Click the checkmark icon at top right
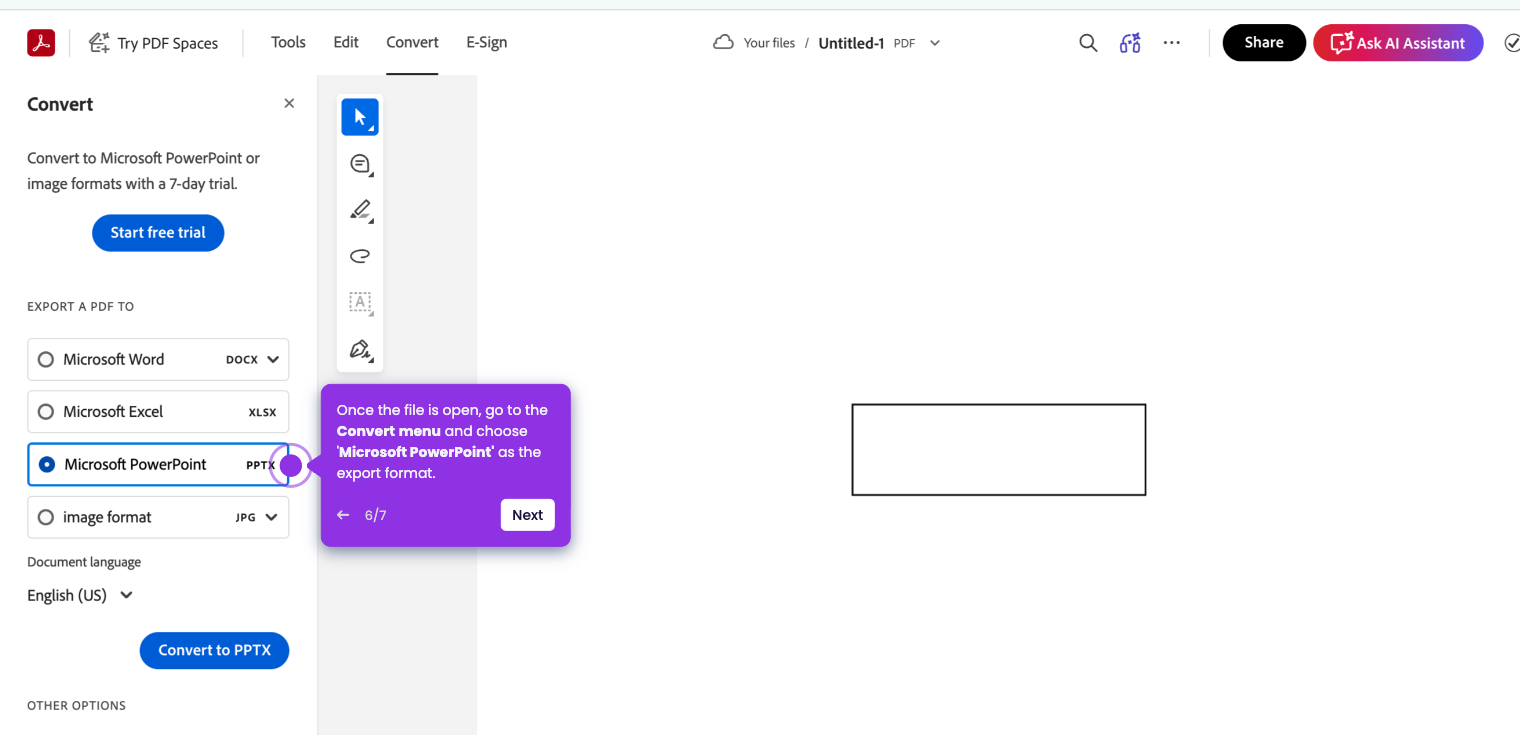 [x=1512, y=43]
